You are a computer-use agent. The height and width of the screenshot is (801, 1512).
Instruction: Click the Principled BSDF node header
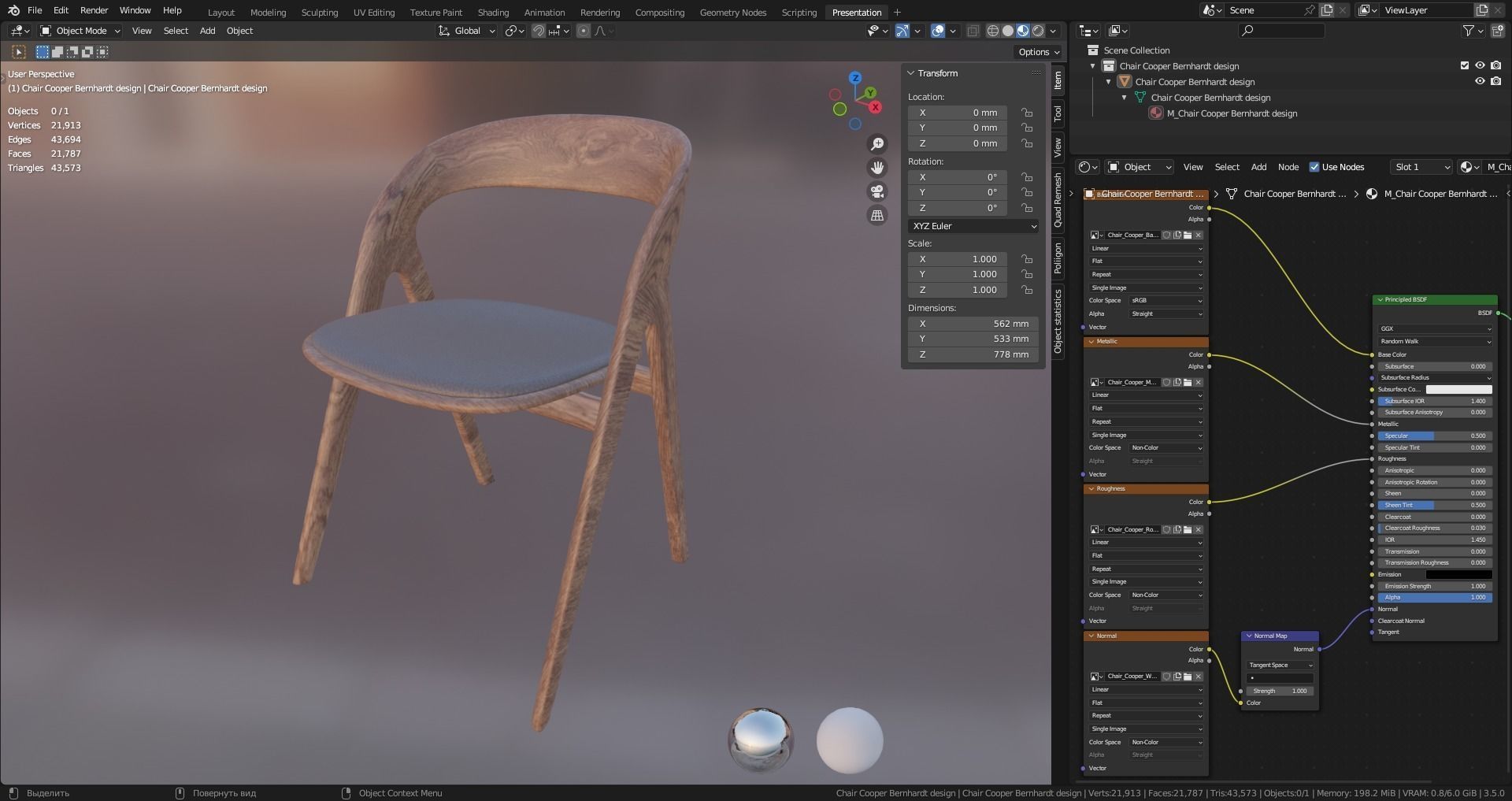tap(1435, 300)
